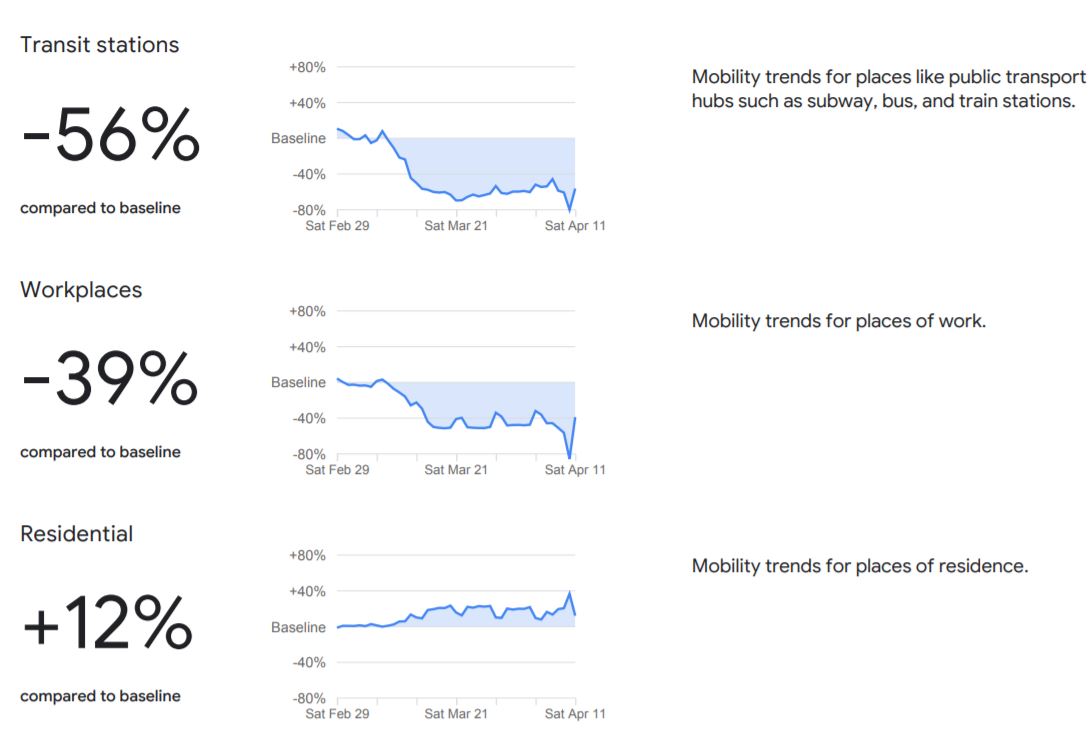
Task: Click Sat Feb 29 on Transit chart axis
Action: tap(338, 226)
